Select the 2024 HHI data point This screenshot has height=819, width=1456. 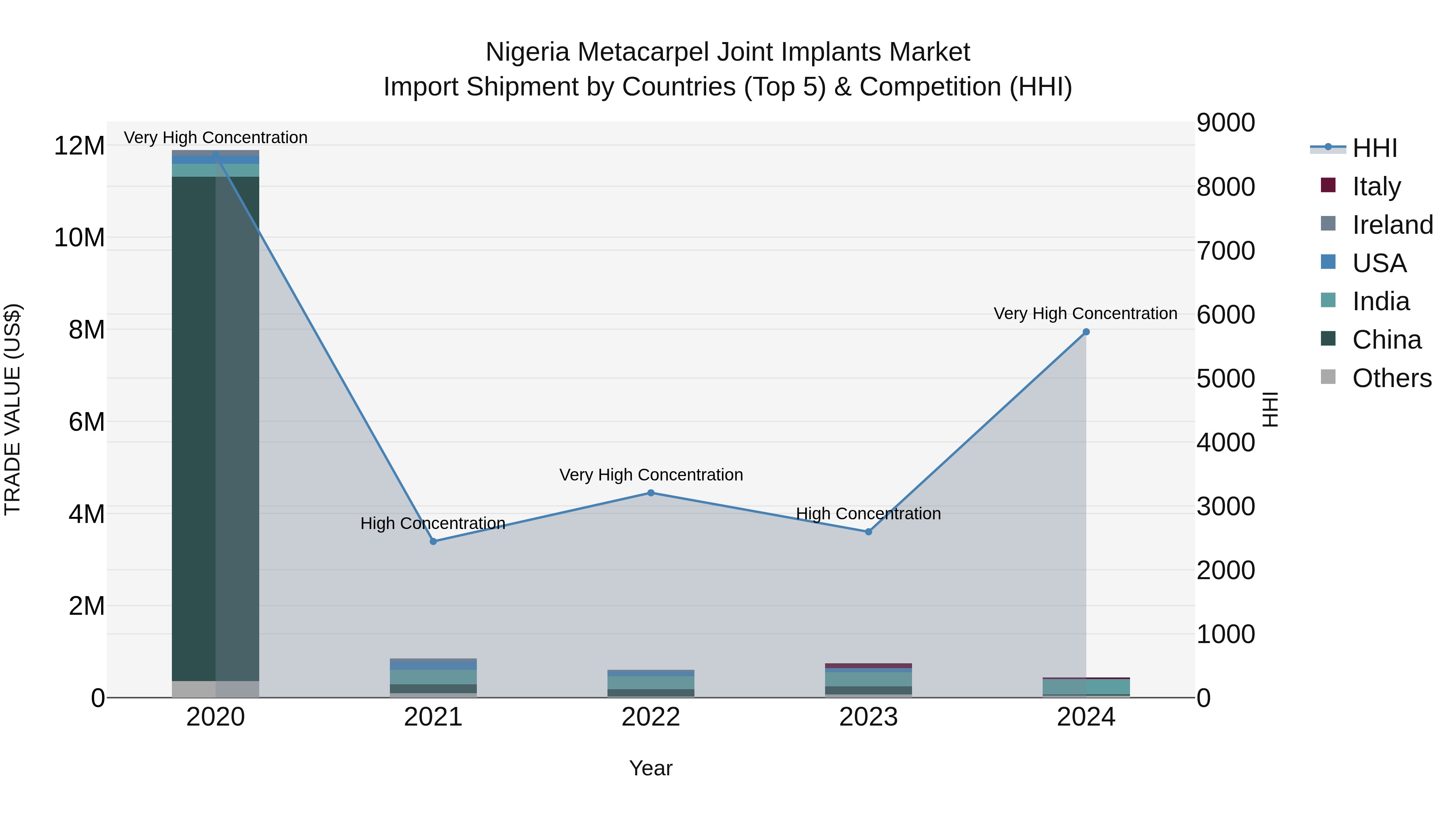click(1086, 332)
